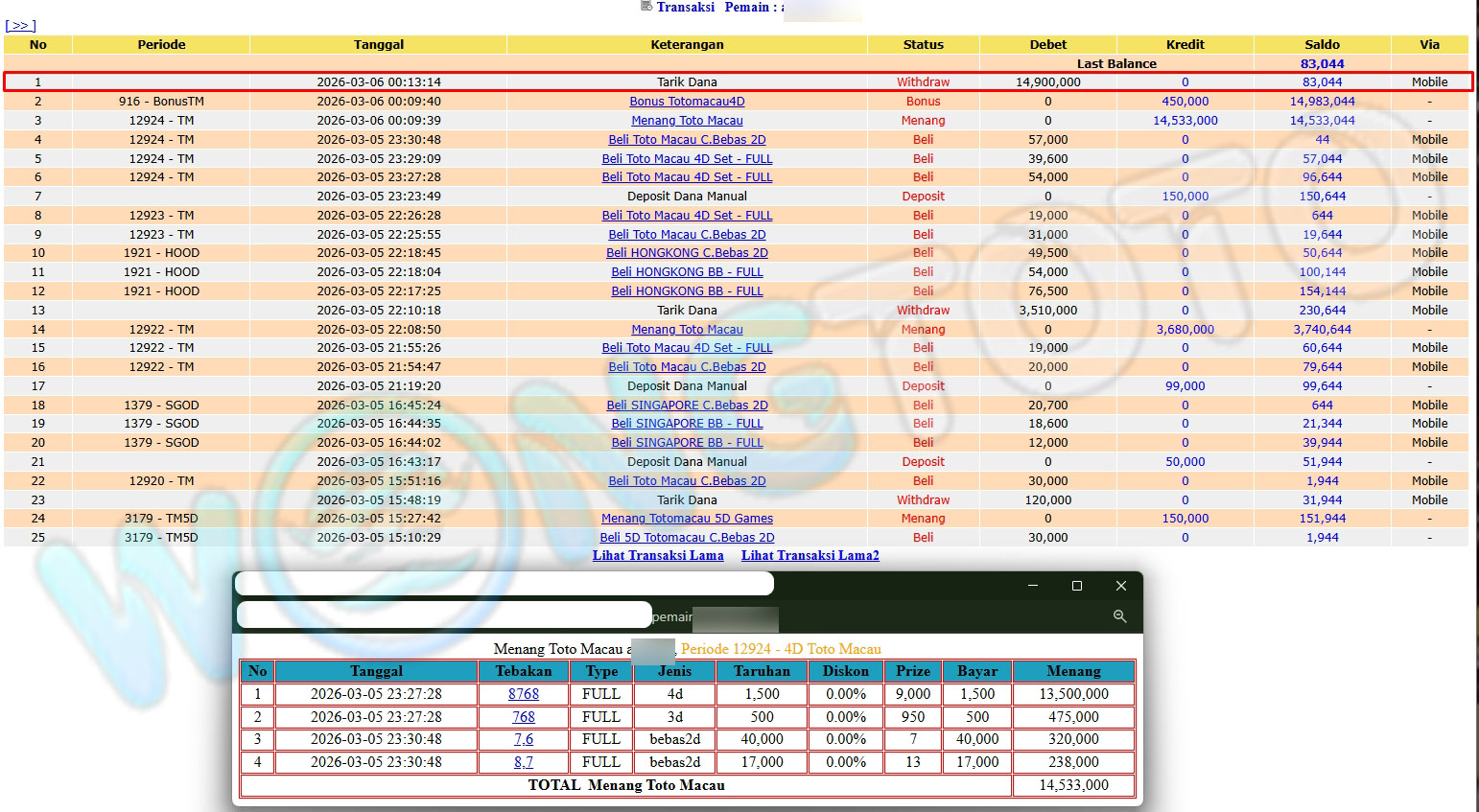The height and width of the screenshot is (812, 1479).
Task: Open Beli SINGAPORE C.Bebas 2D link
Action: coord(687,406)
